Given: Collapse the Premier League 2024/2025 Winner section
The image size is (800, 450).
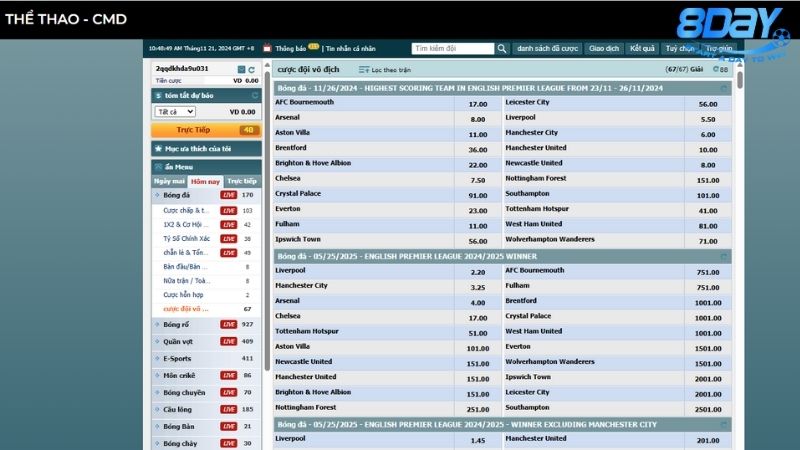Looking at the screenshot, I should [723, 257].
